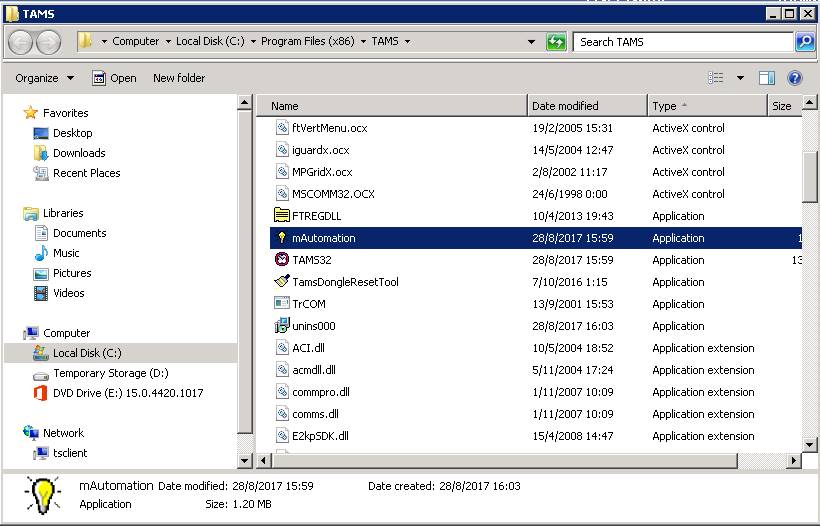Click the Pictures library icon

[x=41, y=273]
